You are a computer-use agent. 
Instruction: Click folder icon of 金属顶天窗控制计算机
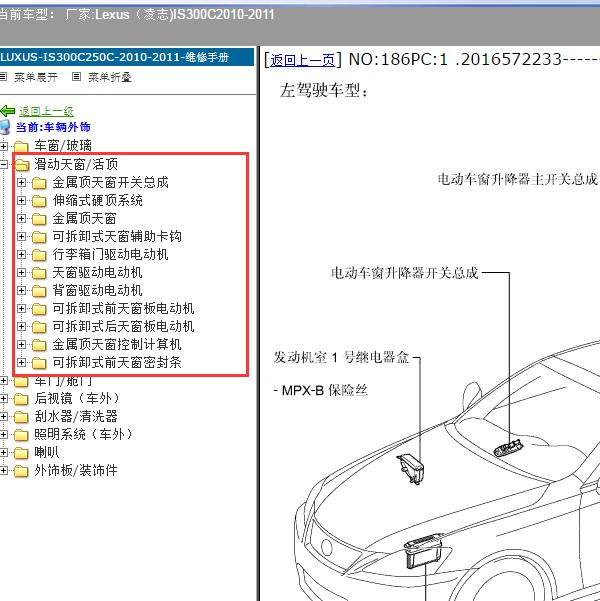tap(39, 345)
